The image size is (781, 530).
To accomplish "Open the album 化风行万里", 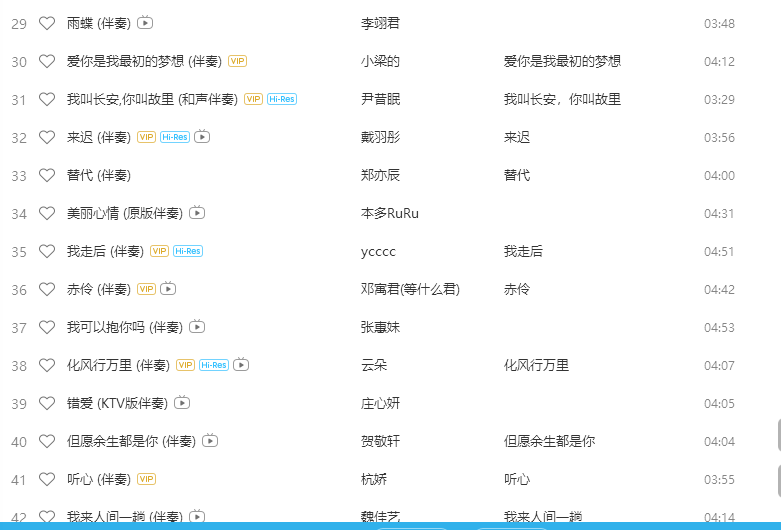I will pyautogui.click(x=536, y=365).
